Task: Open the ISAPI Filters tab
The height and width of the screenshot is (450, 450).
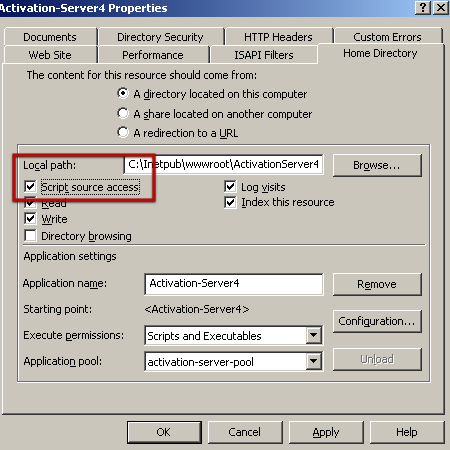Action: pyautogui.click(x=264, y=55)
